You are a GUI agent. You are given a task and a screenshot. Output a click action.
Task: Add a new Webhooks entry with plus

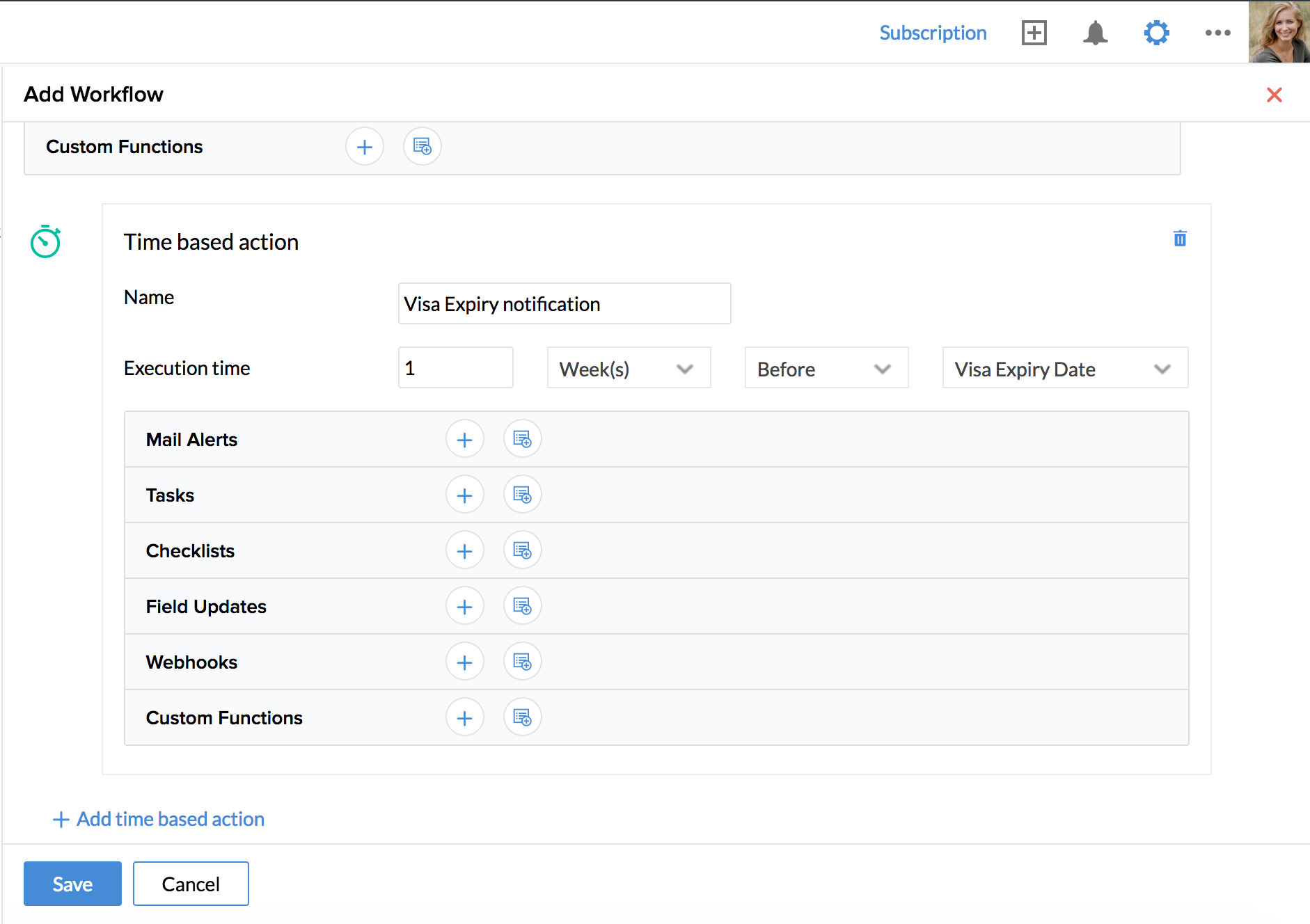[464, 662]
